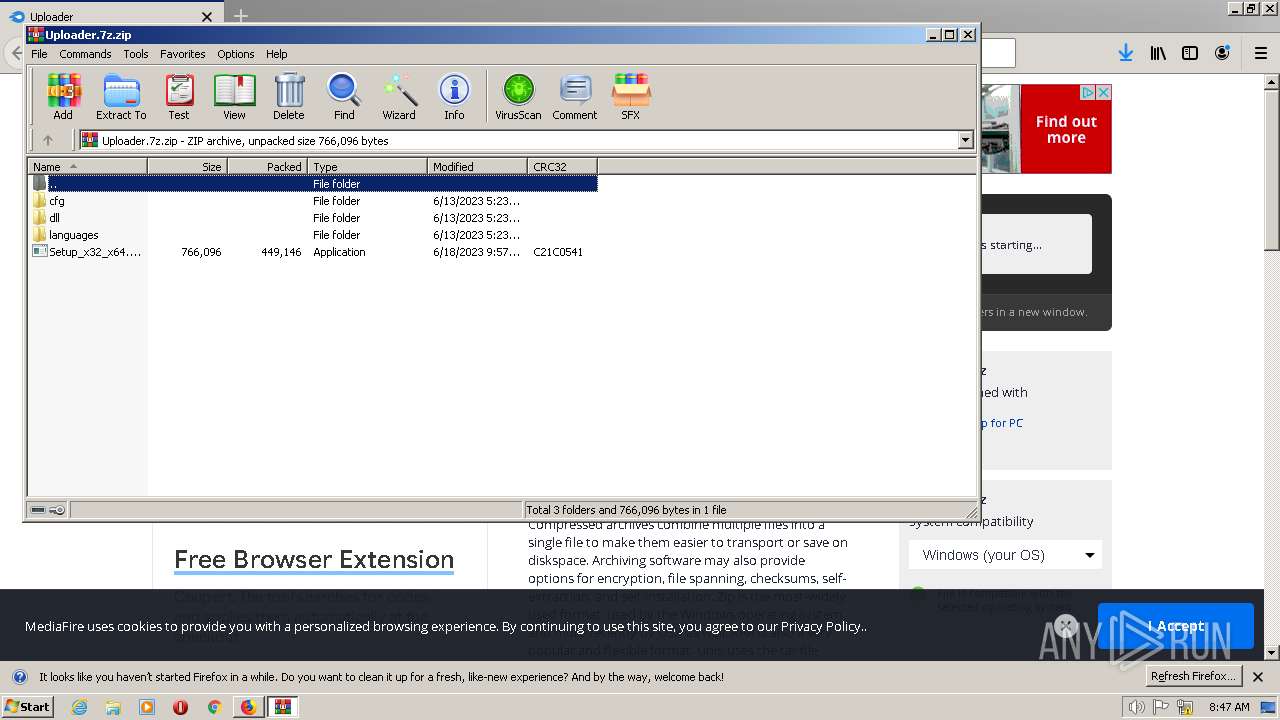Open Firefox account icon
This screenshot has width=1280, height=720.
click(x=1222, y=53)
